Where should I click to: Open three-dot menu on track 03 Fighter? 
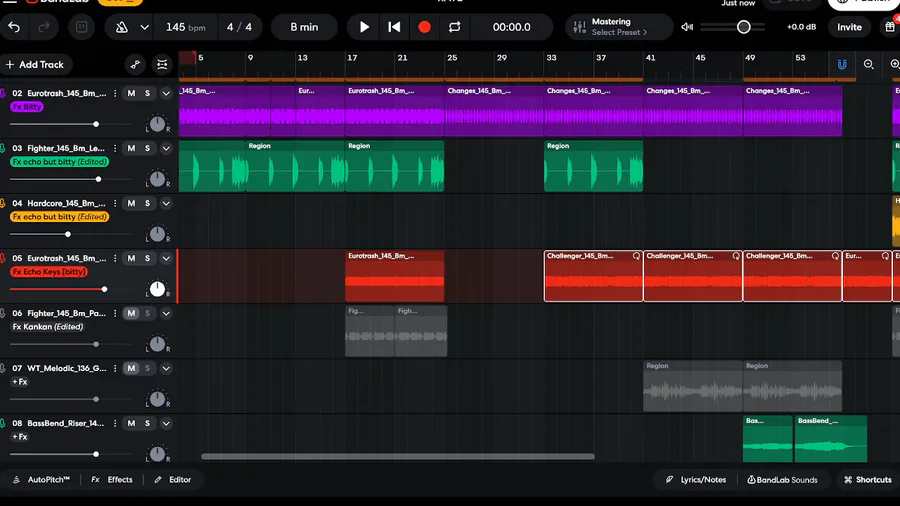click(x=115, y=148)
